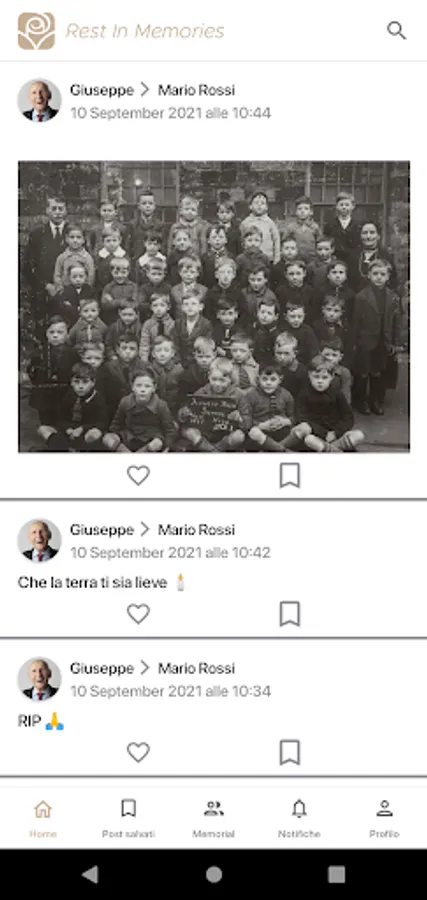Viewport: 427px width, 900px height.
Task: Switch to Post salvati tab
Action: coord(128,817)
